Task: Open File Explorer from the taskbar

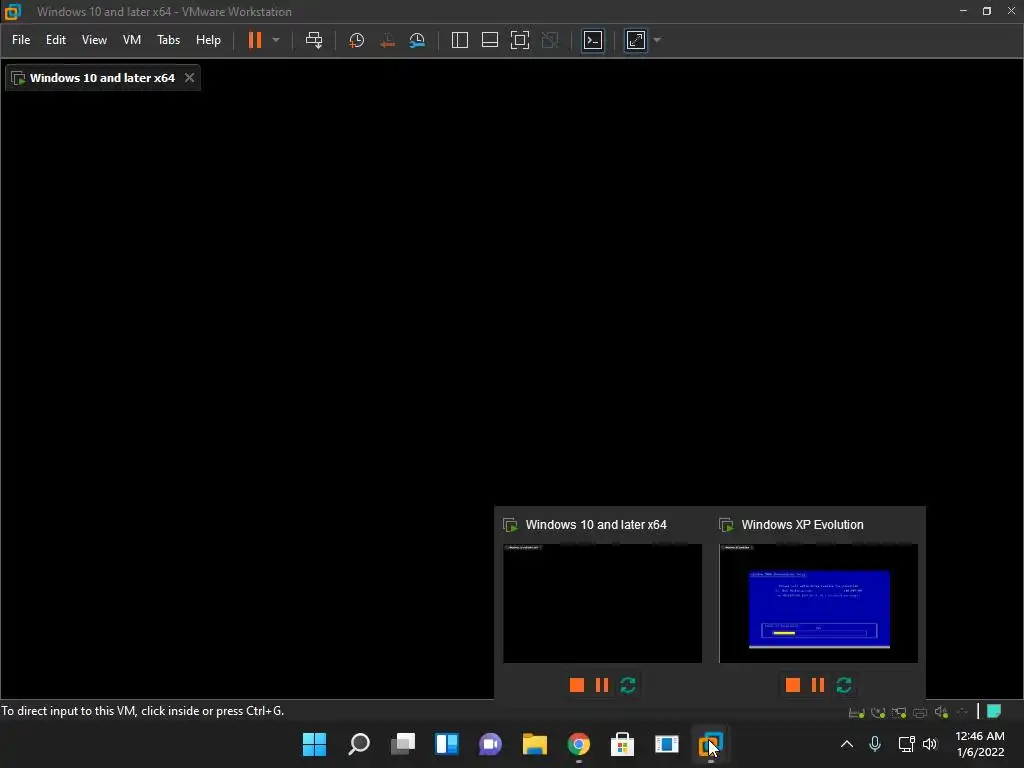Action: click(x=534, y=744)
